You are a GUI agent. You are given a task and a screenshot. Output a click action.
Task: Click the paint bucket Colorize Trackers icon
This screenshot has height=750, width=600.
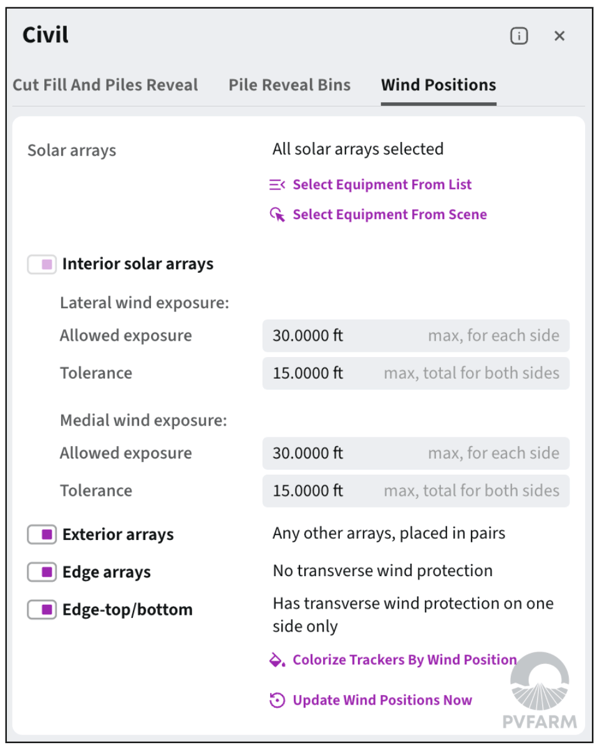277,660
